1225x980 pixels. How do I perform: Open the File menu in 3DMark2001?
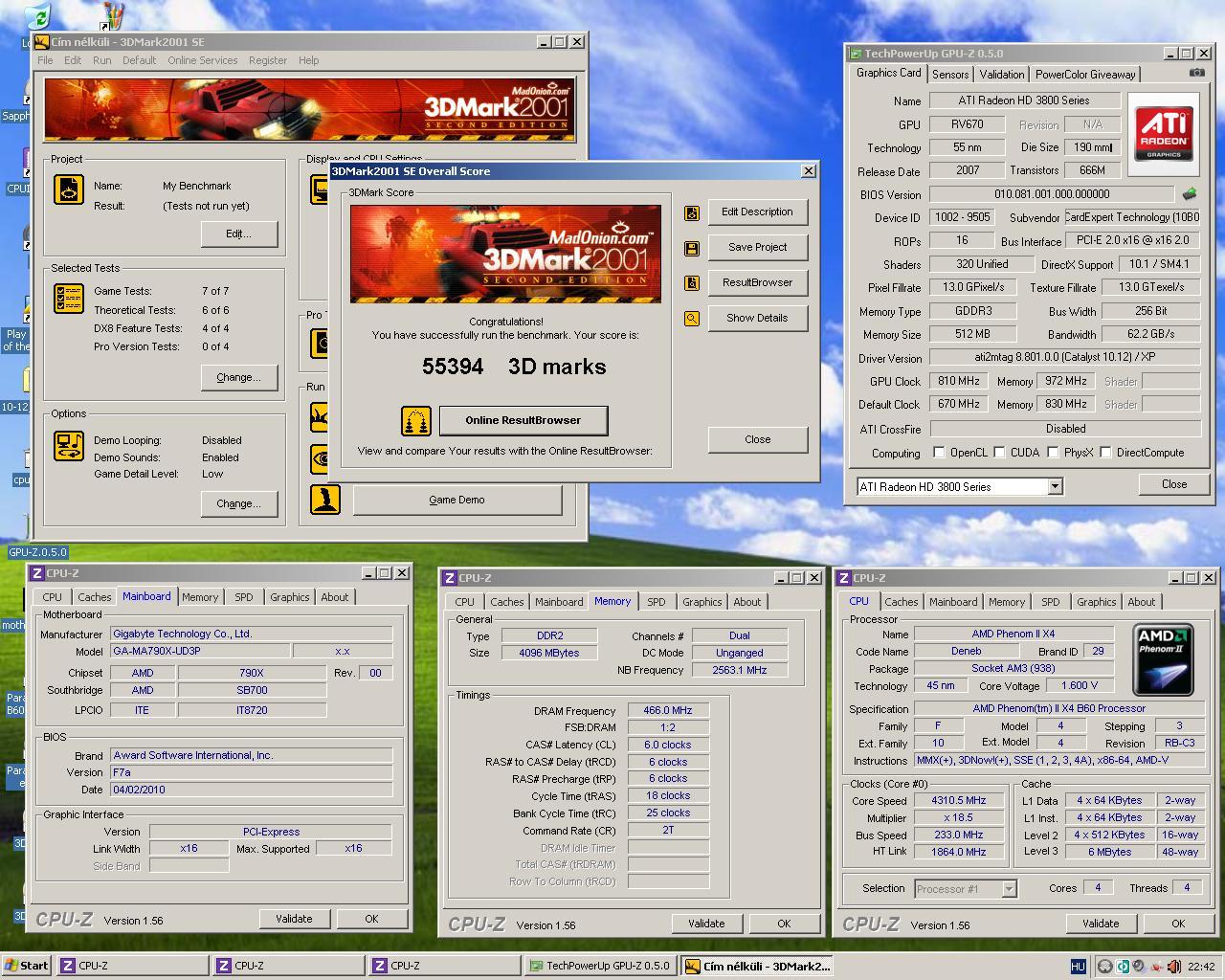pyautogui.click(x=45, y=60)
